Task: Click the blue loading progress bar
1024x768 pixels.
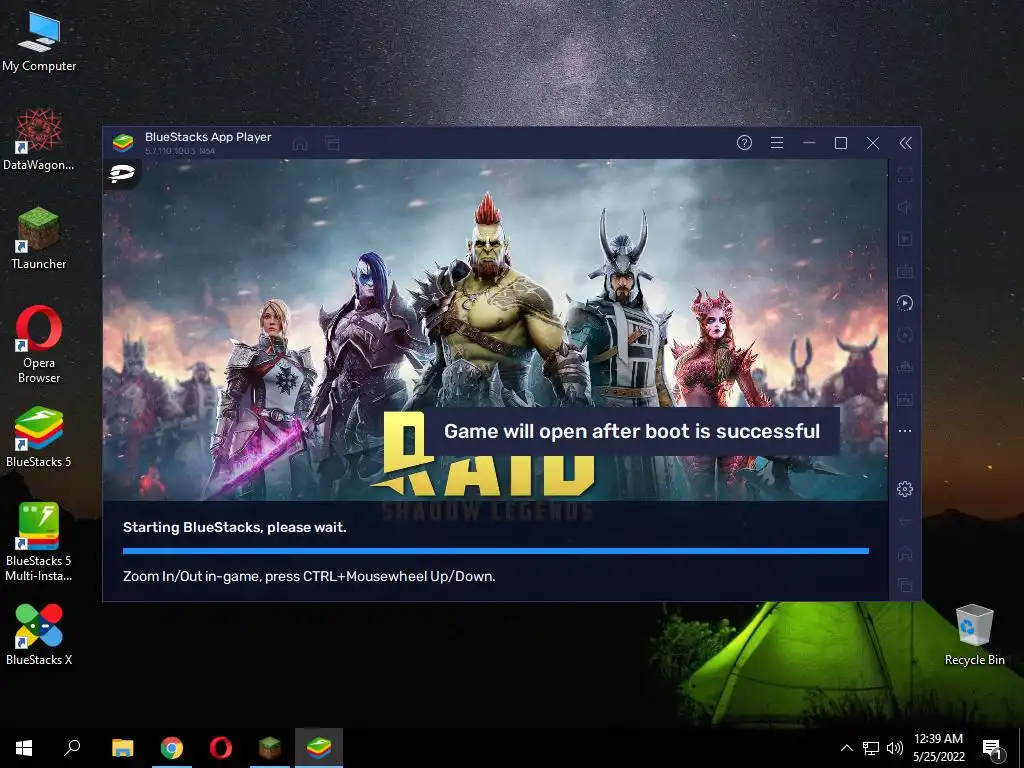Action: (x=496, y=551)
